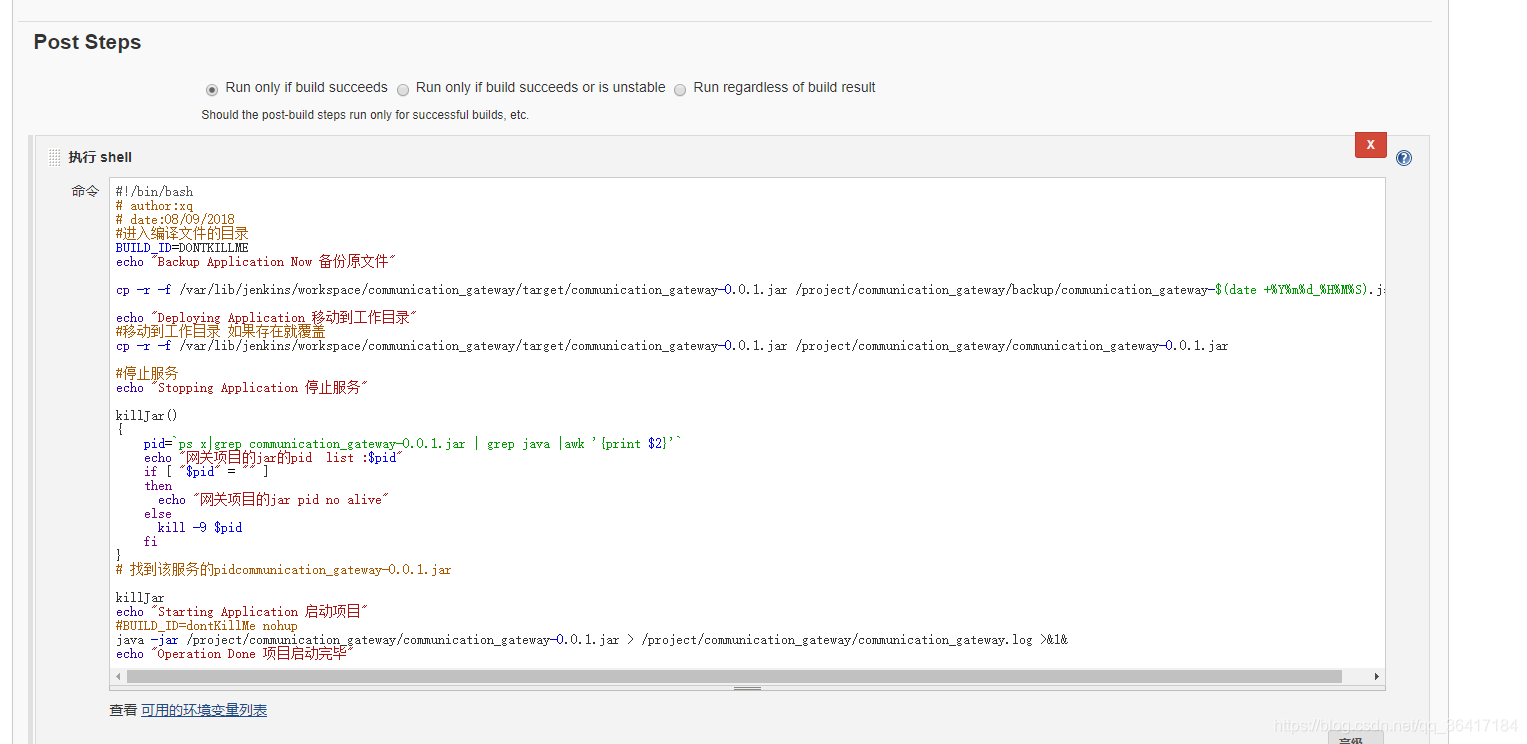Click the 'echo "Starting Application 启动项目"' line

[242, 612]
